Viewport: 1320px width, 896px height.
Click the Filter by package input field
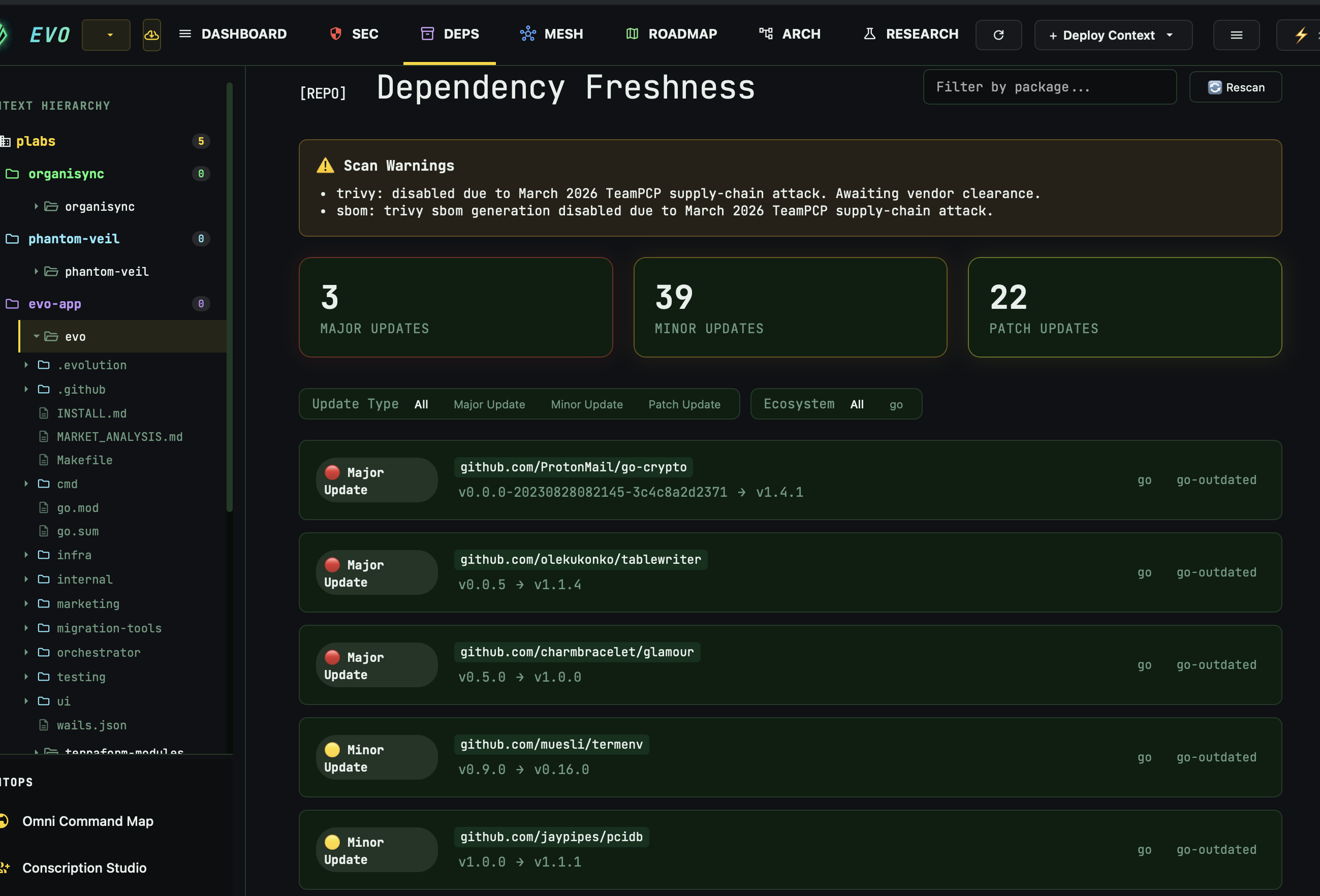pyautogui.click(x=1049, y=87)
